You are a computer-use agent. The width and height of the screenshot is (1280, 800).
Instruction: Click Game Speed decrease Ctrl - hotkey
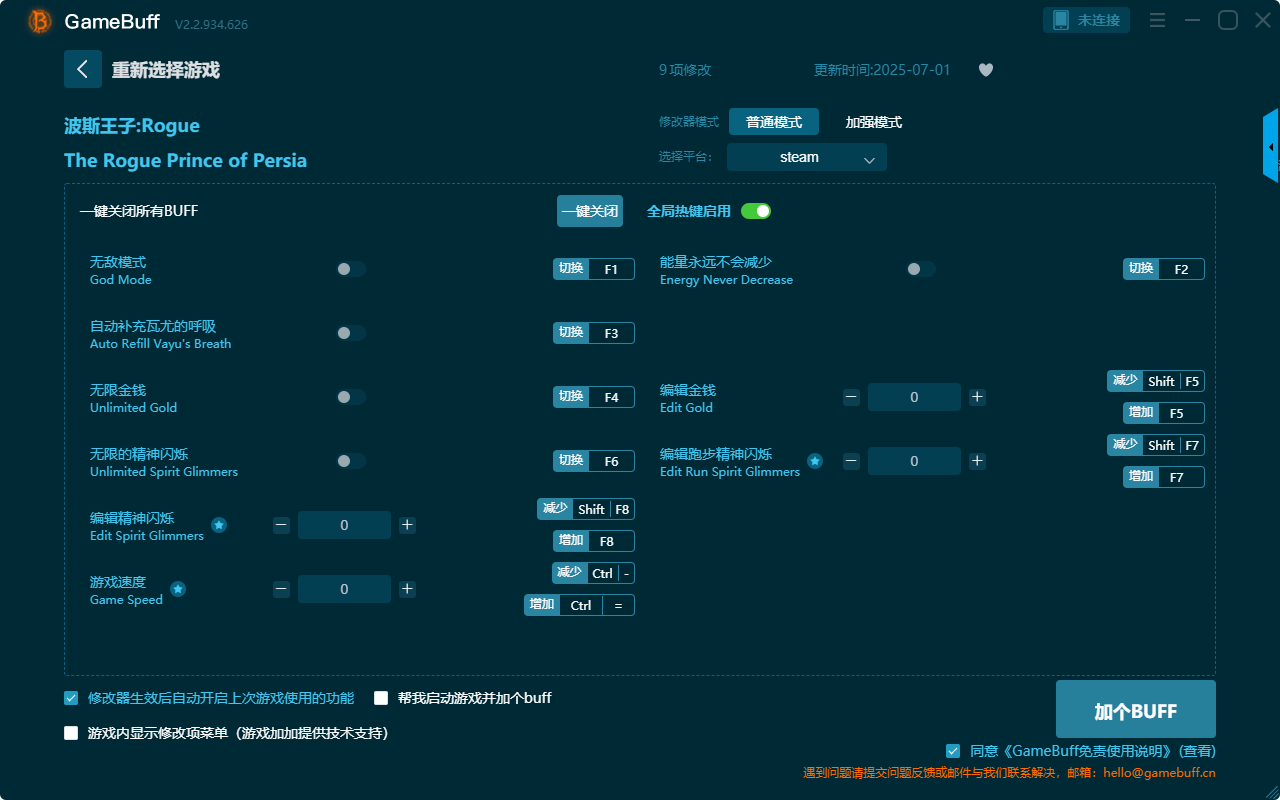pos(593,573)
